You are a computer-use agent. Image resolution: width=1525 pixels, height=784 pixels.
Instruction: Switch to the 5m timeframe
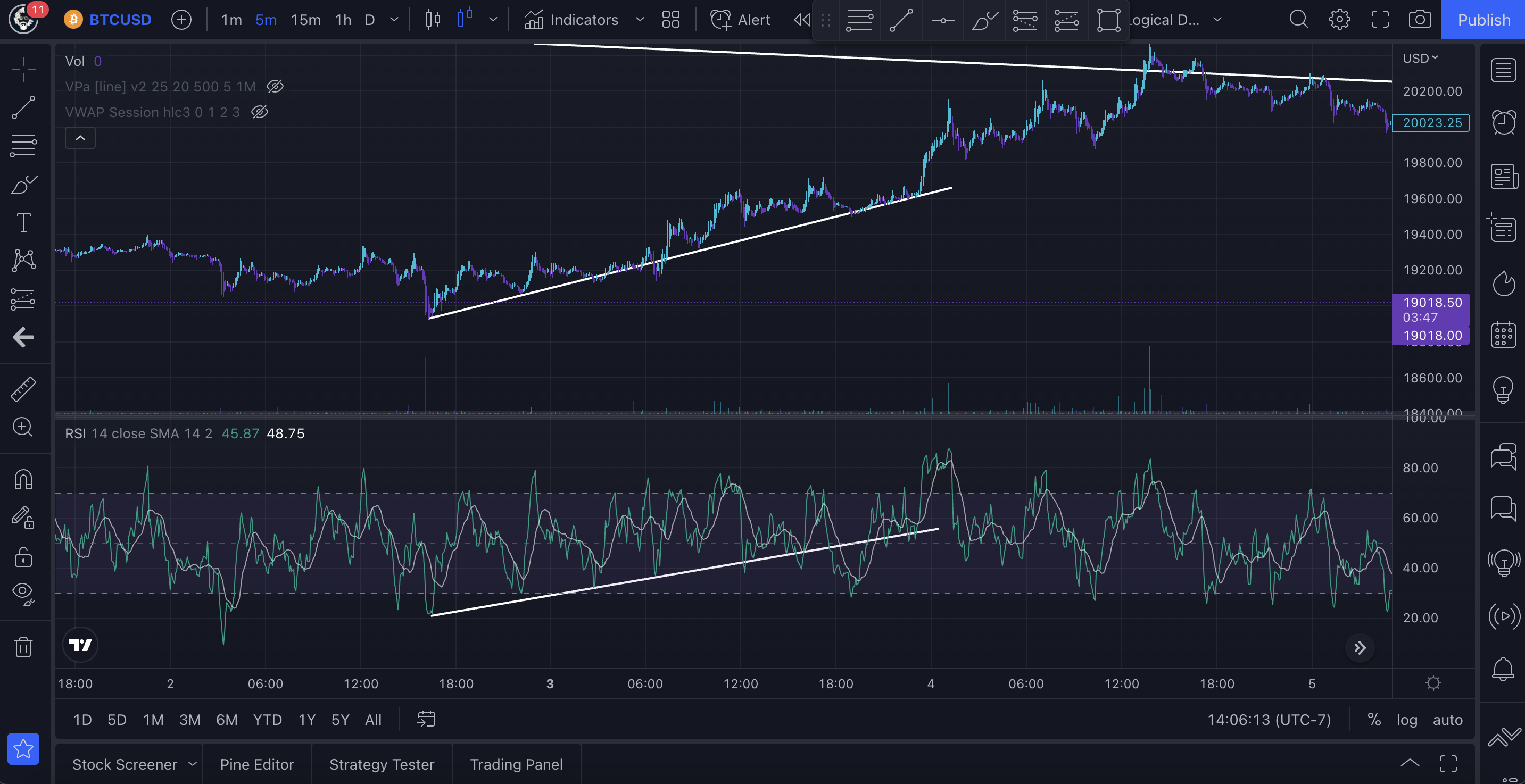pos(266,20)
